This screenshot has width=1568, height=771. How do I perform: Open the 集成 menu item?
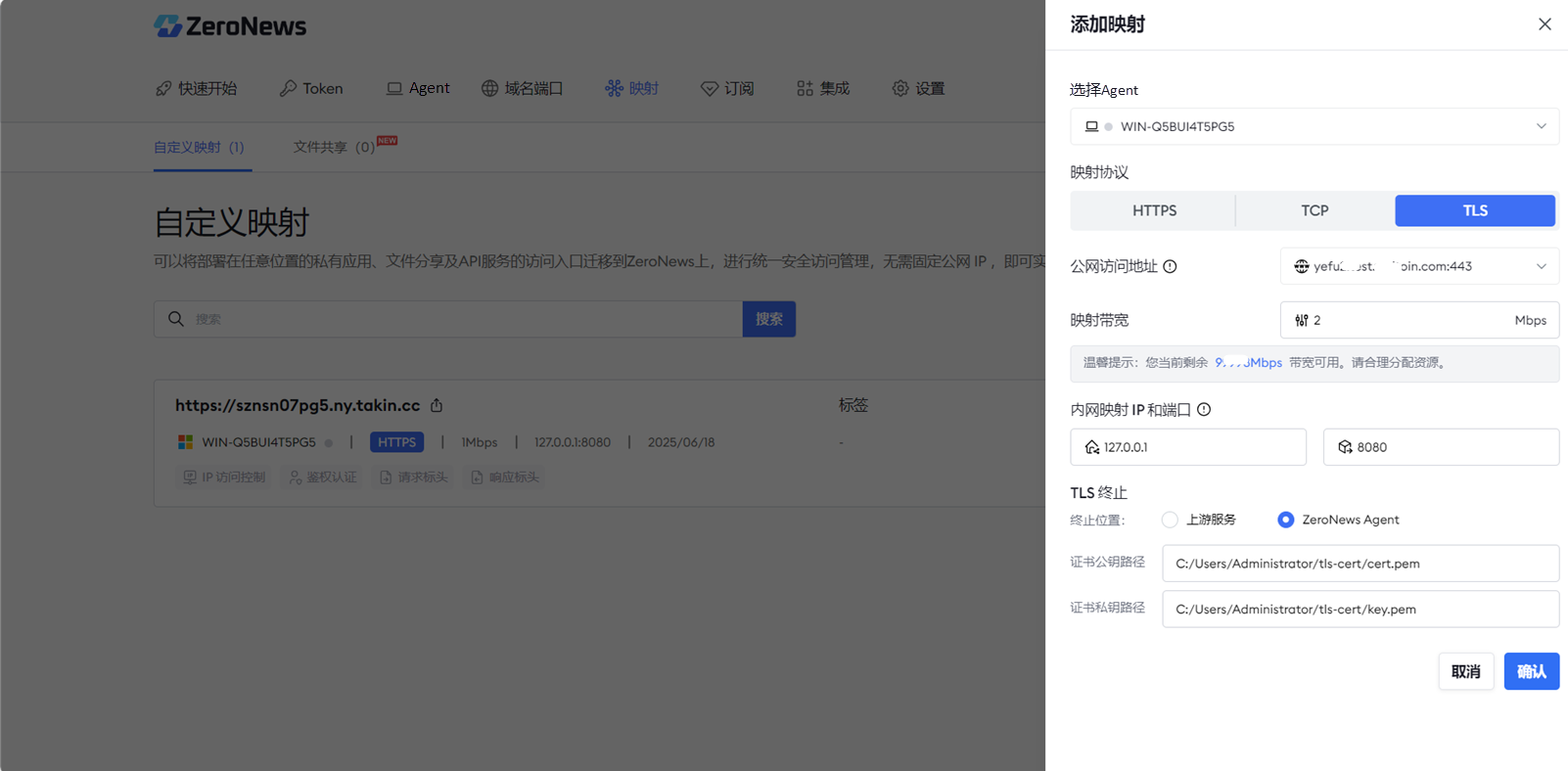click(x=823, y=88)
